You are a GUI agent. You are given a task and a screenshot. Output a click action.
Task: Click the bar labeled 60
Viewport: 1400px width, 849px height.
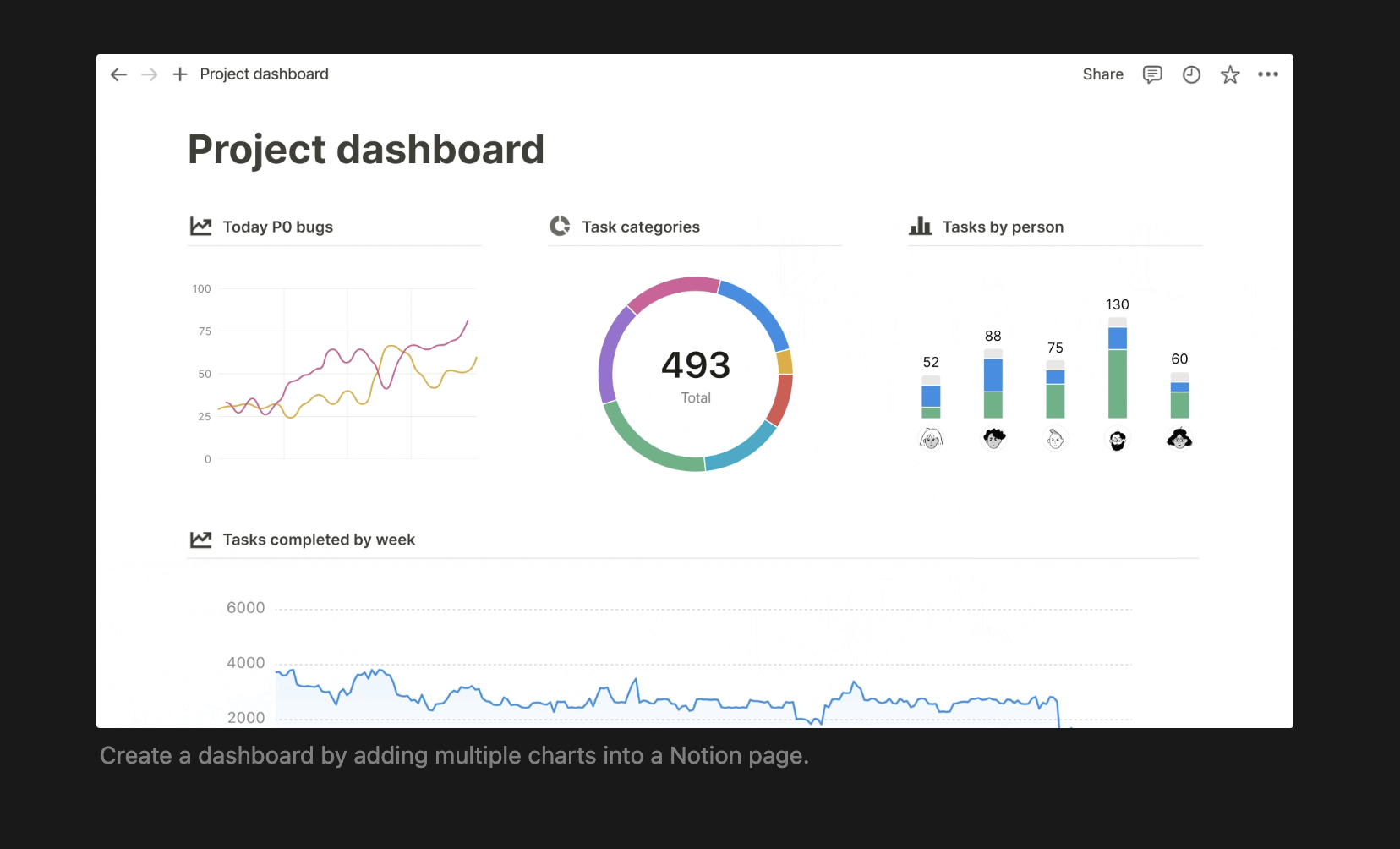(1179, 396)
